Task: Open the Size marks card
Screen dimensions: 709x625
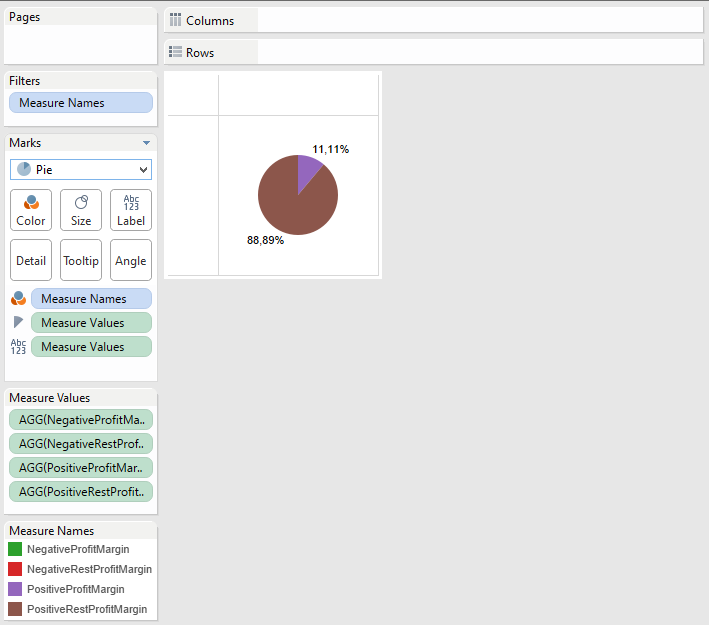Action: 81,210
